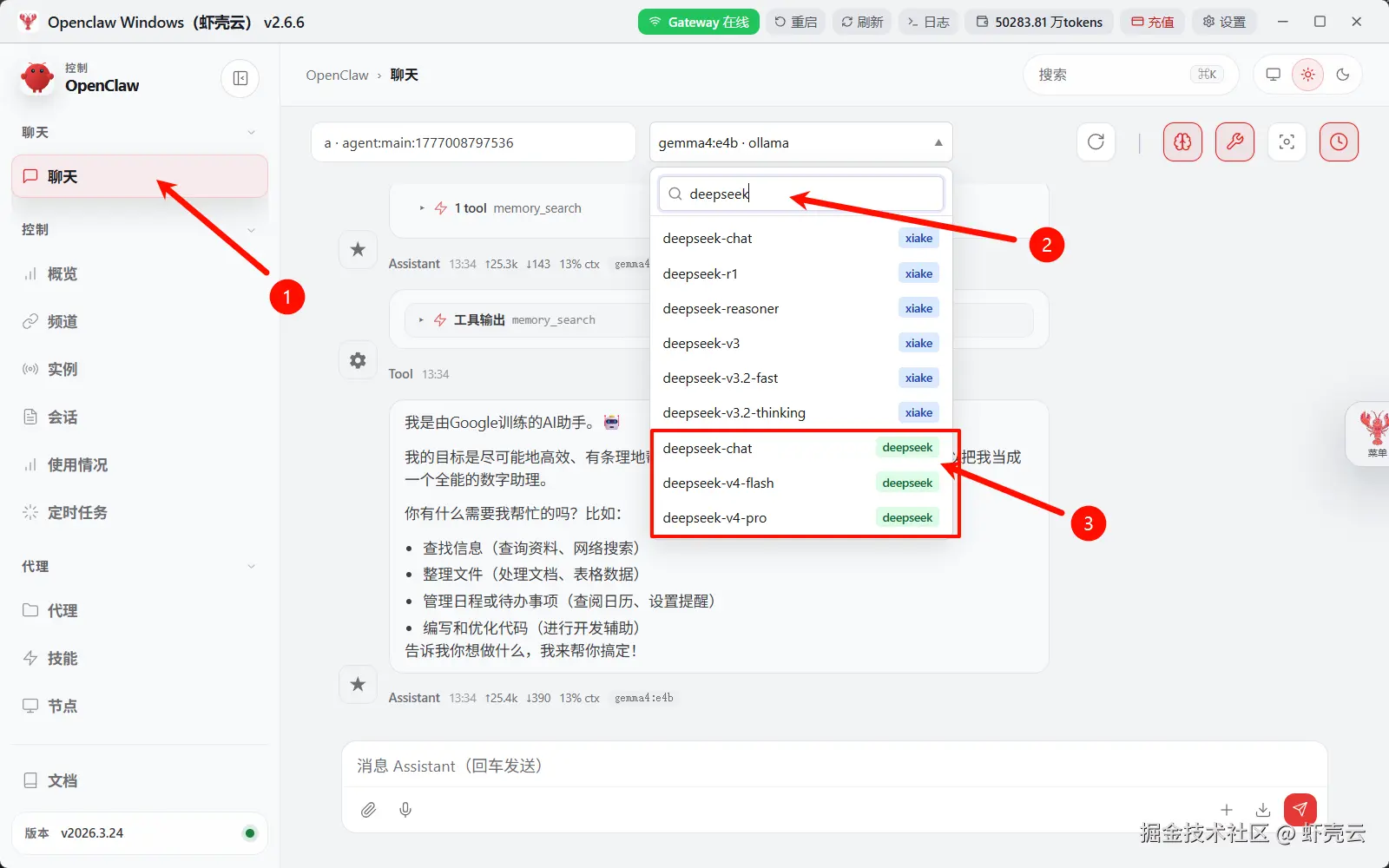The image size is (1389, 868).
Task: Collapse sidebar with the panel toggle icon
Action: click(240, 78)
